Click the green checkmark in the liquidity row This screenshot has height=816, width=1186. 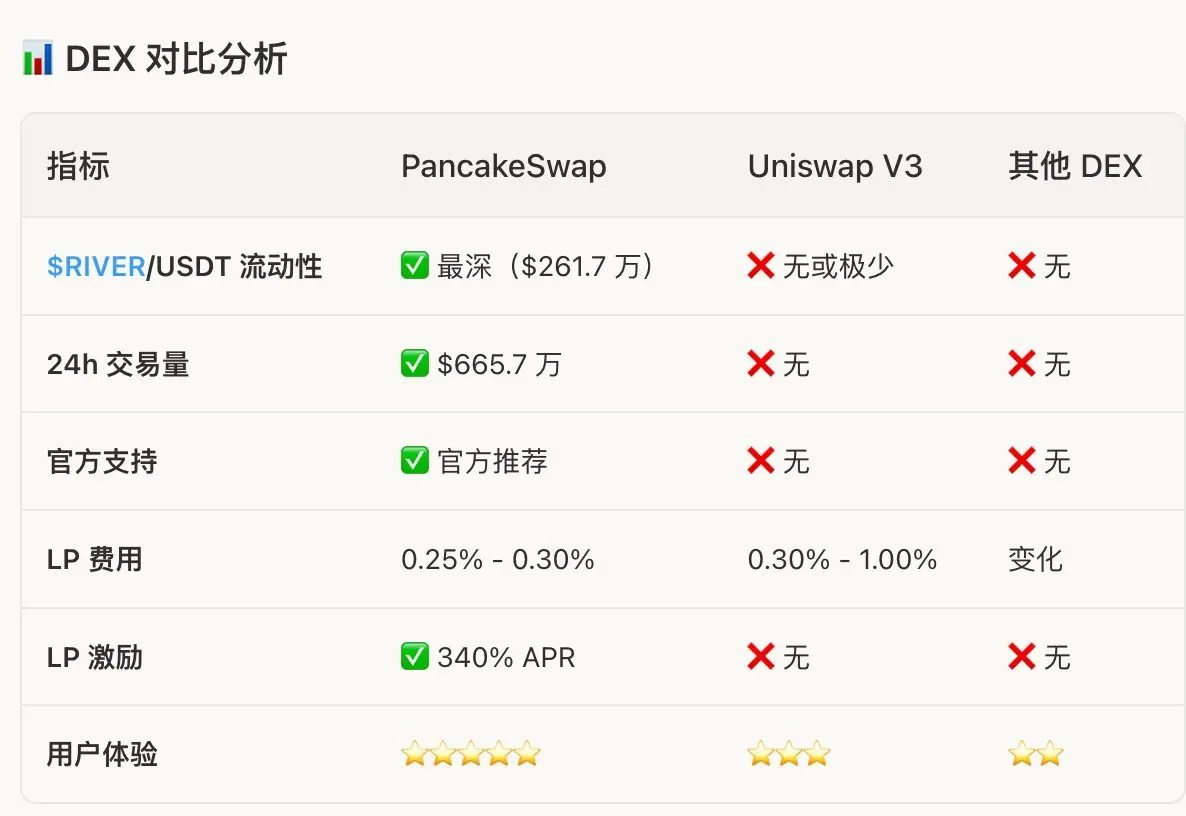[x=414, y=266]
